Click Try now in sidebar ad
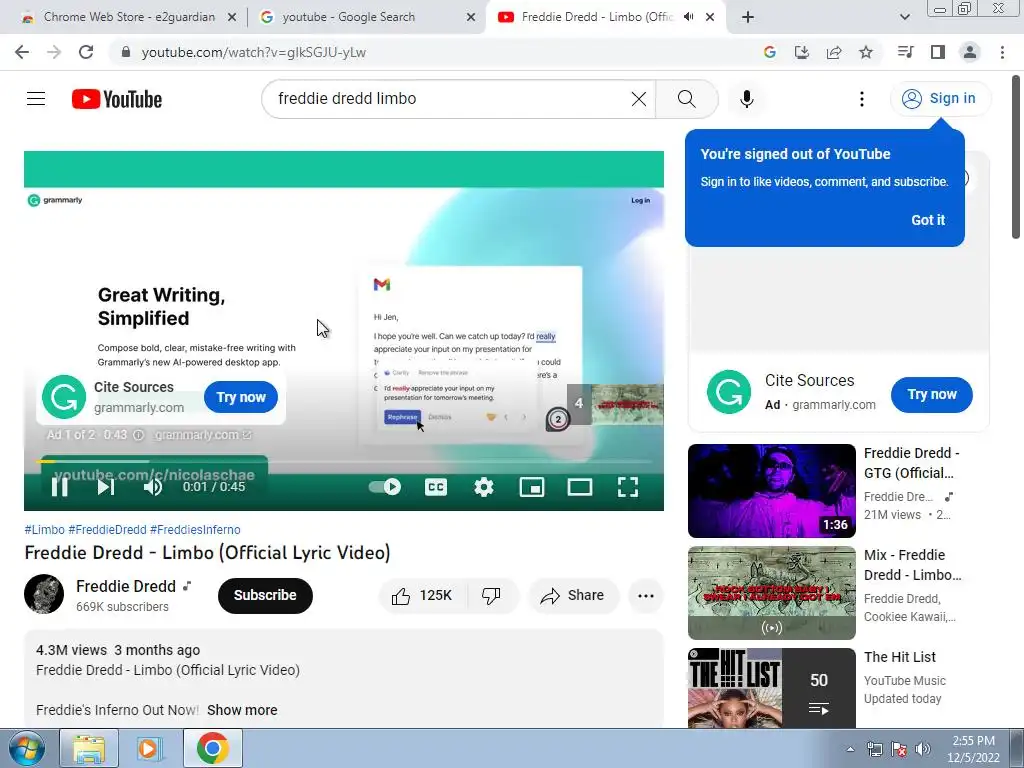Viewport: 1024px width, 768px height. [x=931, y=394]
